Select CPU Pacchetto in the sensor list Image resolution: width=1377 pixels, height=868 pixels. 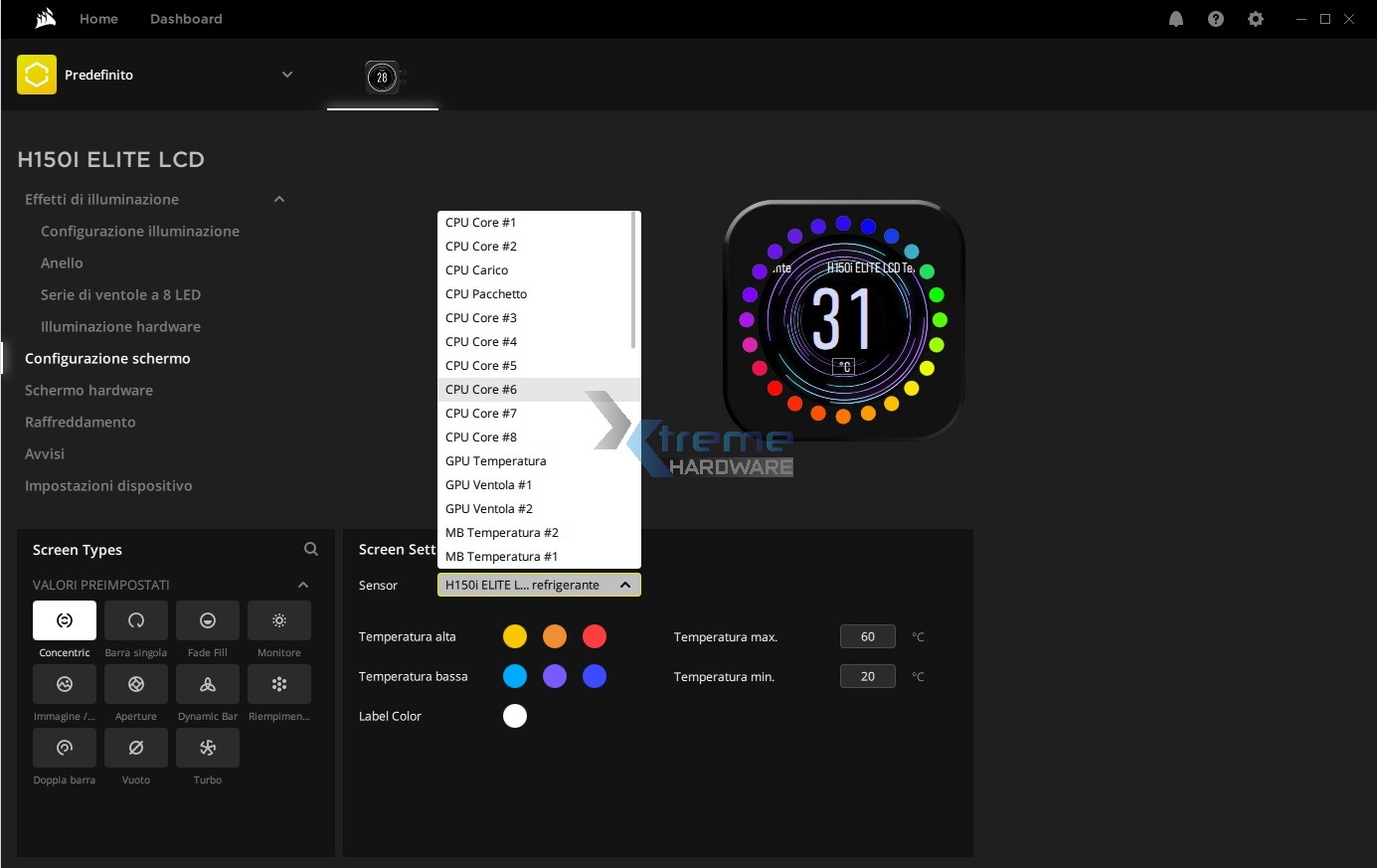[x=486, y=294]
